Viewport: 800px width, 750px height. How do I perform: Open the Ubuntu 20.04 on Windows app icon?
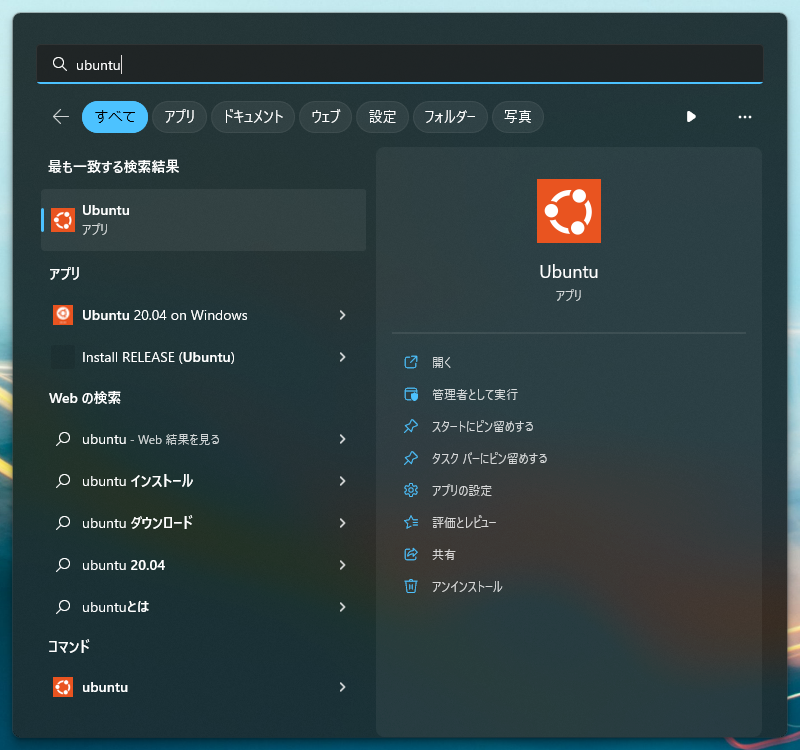tap(63, 315)
